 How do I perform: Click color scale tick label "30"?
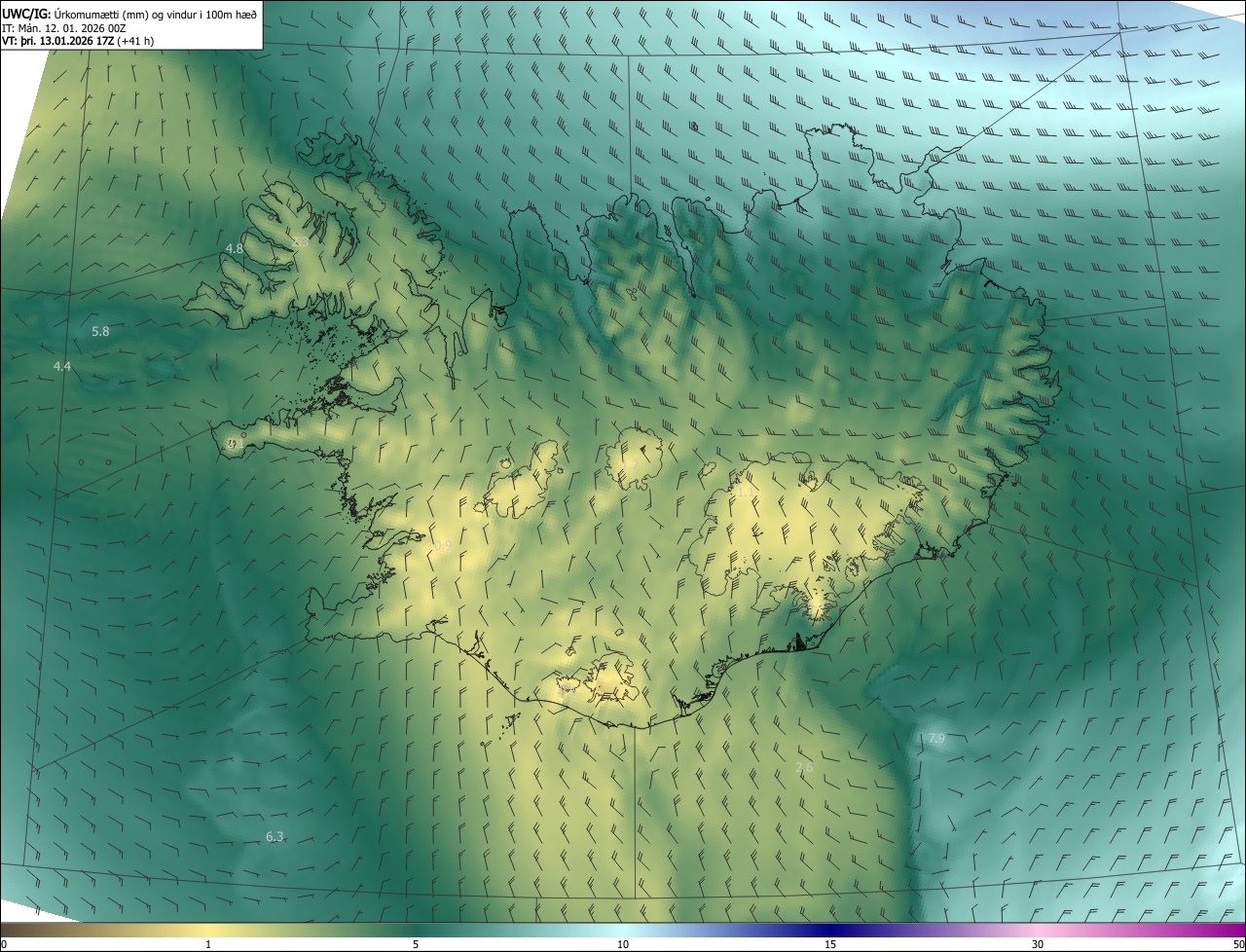(1038, 944)
